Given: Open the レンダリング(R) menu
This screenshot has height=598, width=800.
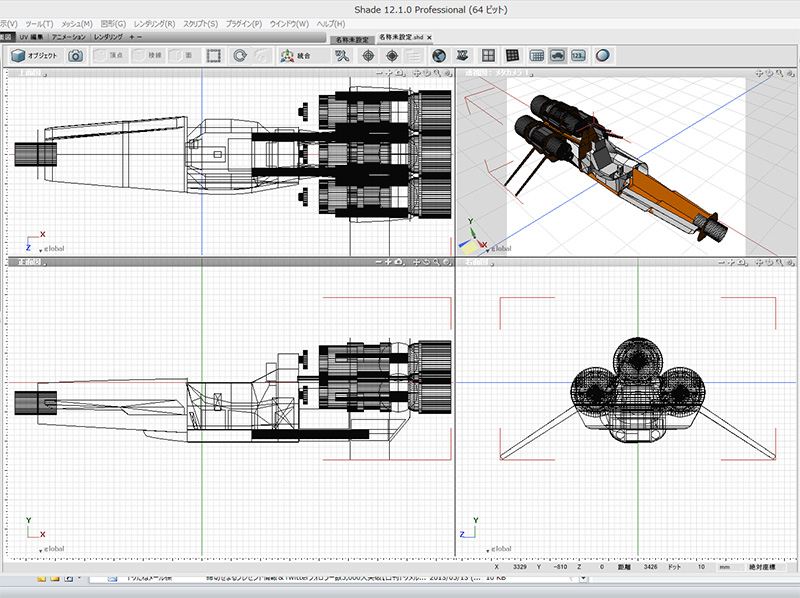Looking at the screenshot, I should (x=155, y=24).
